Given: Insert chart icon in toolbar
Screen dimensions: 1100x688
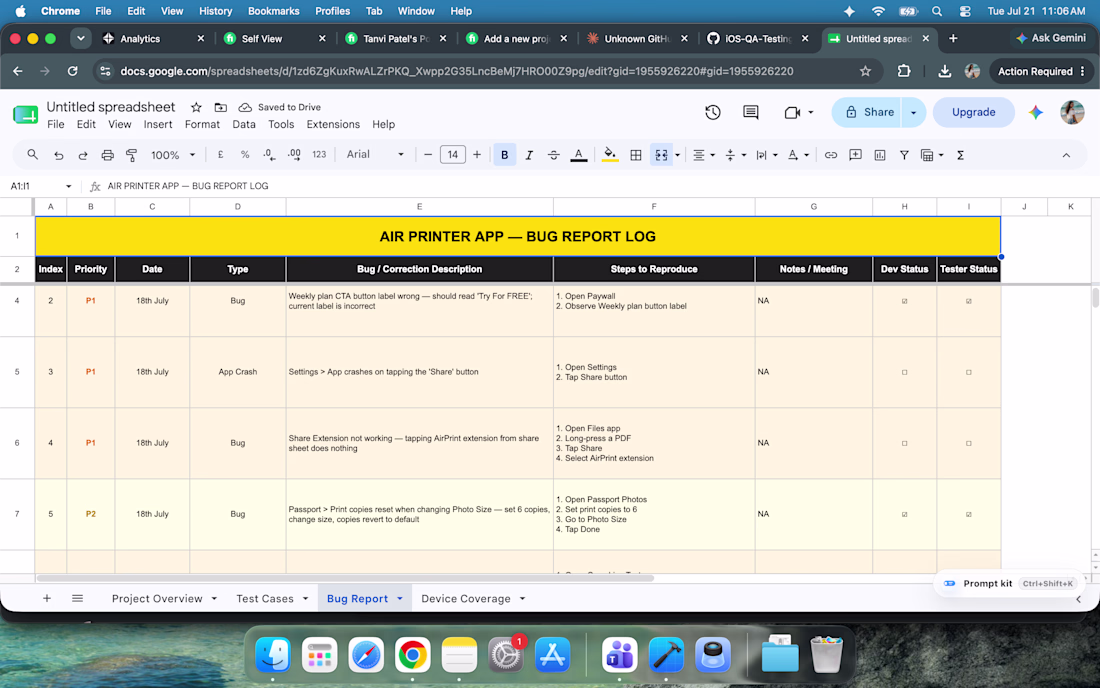Looking at the screenshot, I should 880,155.
